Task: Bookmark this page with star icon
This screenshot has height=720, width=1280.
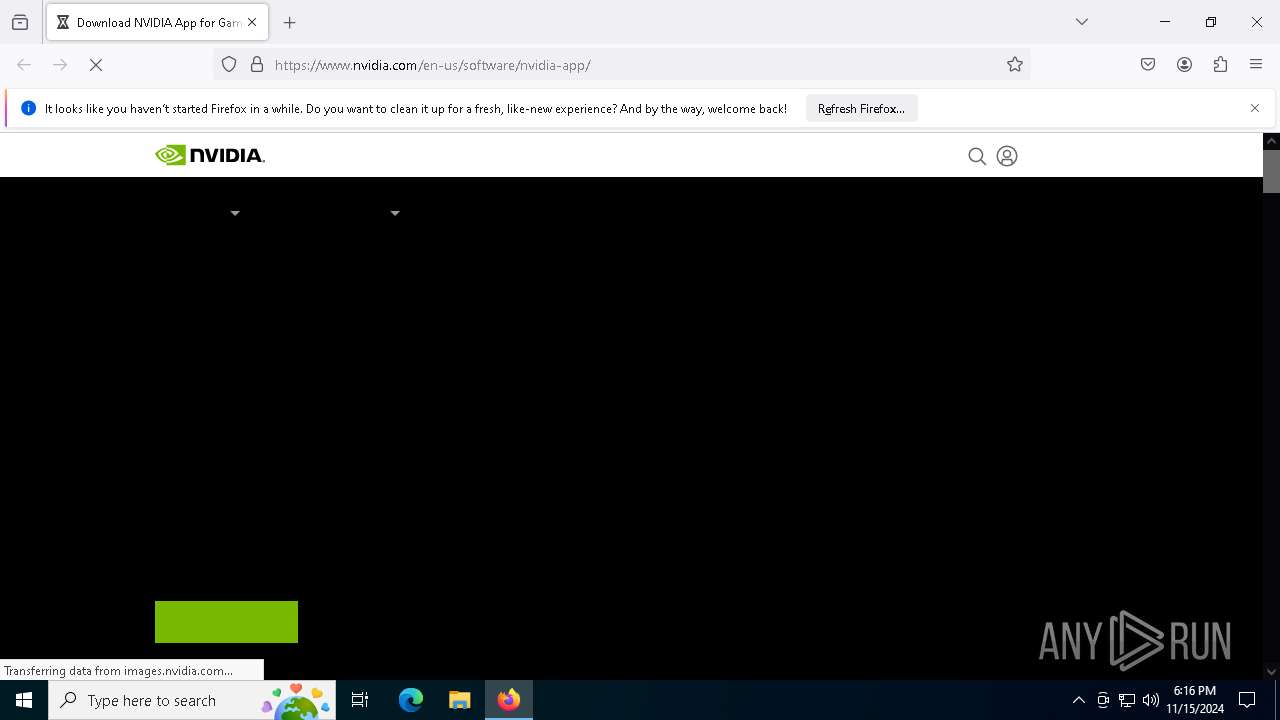Action: pos(1015,65)
